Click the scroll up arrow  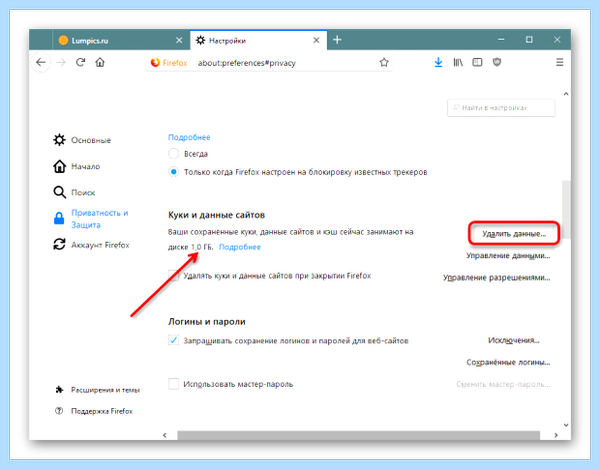coord(566,94)
